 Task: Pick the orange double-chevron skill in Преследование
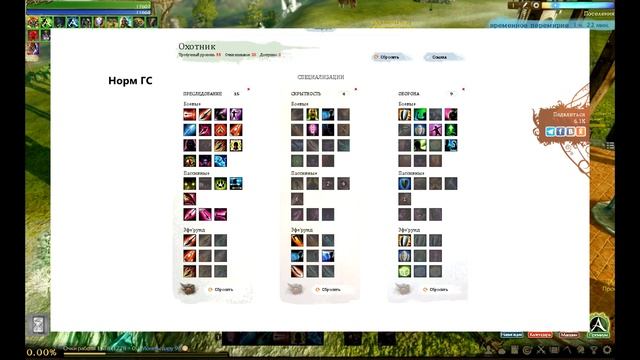pos(220,130)
